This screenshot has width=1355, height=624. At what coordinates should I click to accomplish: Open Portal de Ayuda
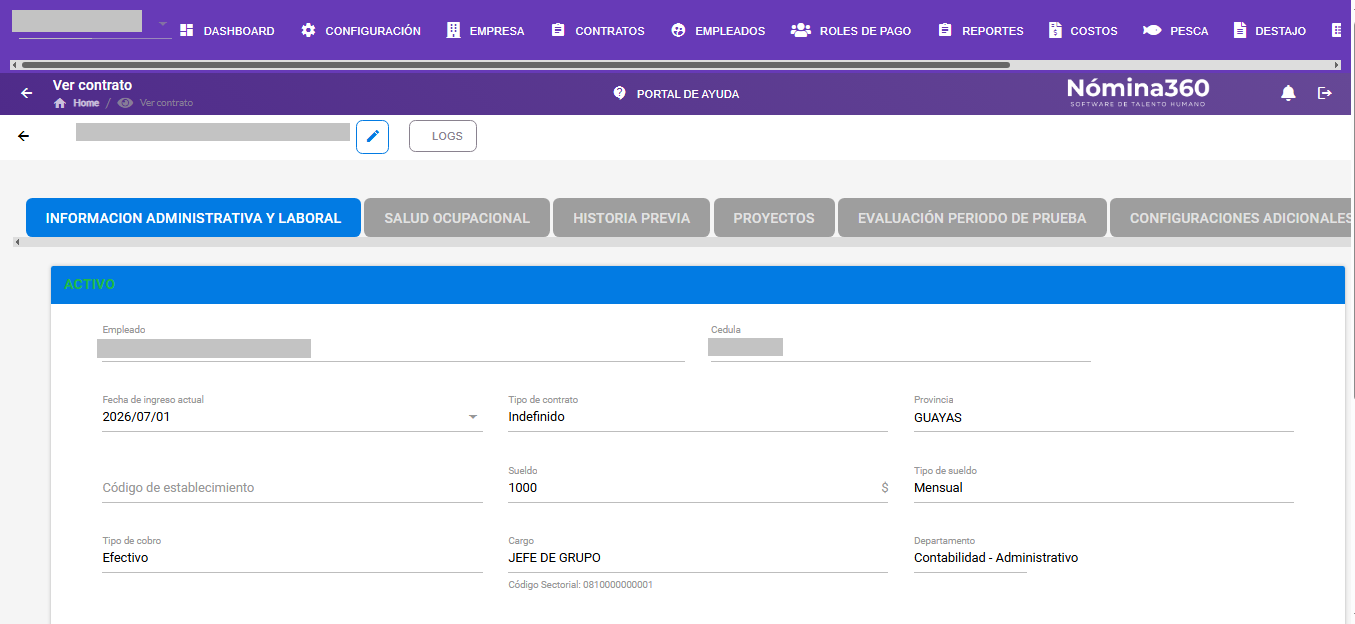[x=688, y=94]
